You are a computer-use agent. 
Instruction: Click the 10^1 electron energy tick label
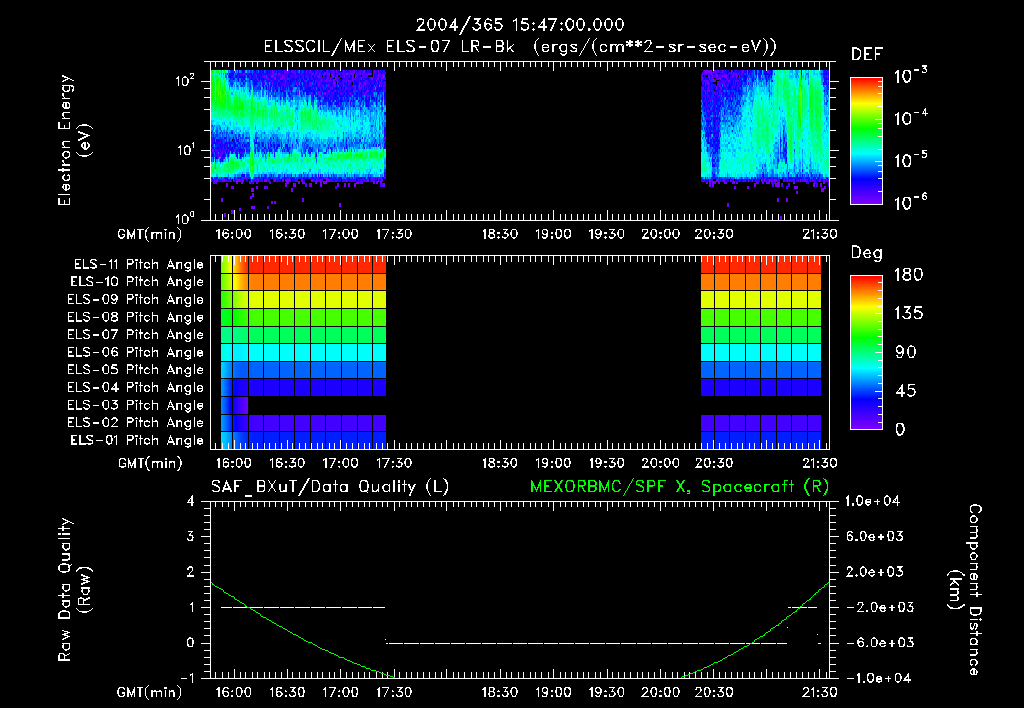pyautogui.click(x=185, y=150)
